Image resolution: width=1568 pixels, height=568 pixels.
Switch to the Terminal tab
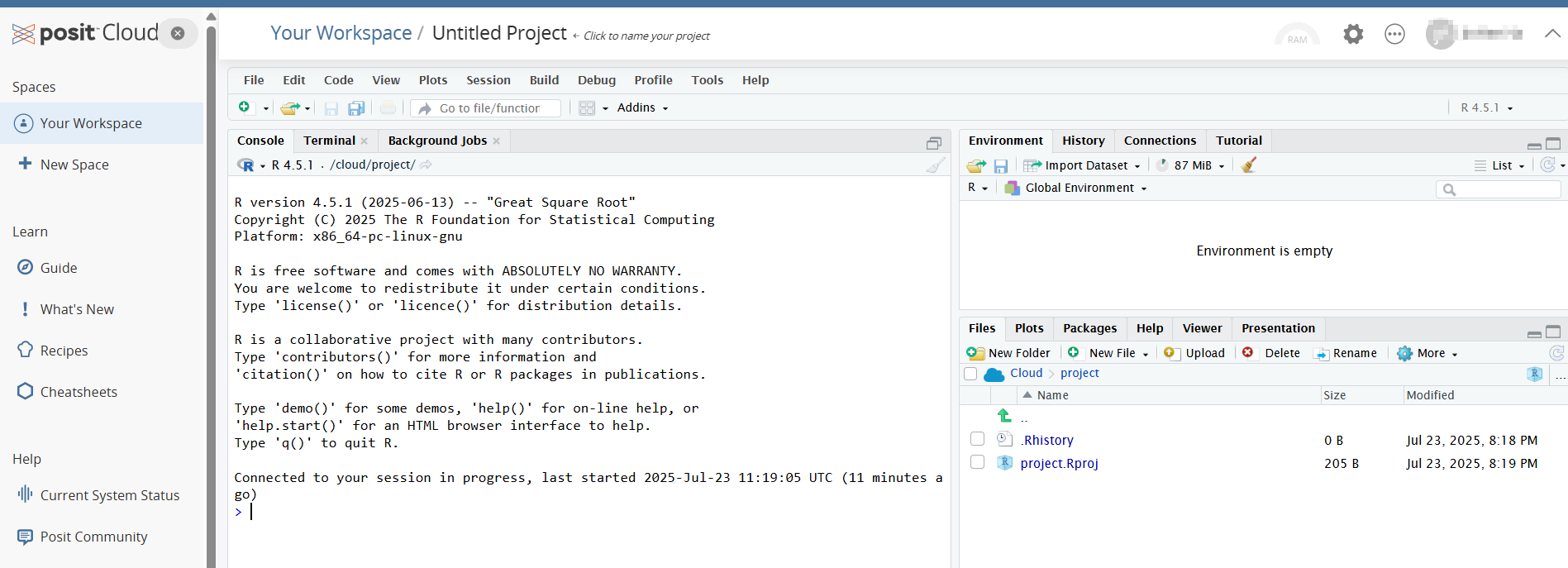(x=329, y=141)
